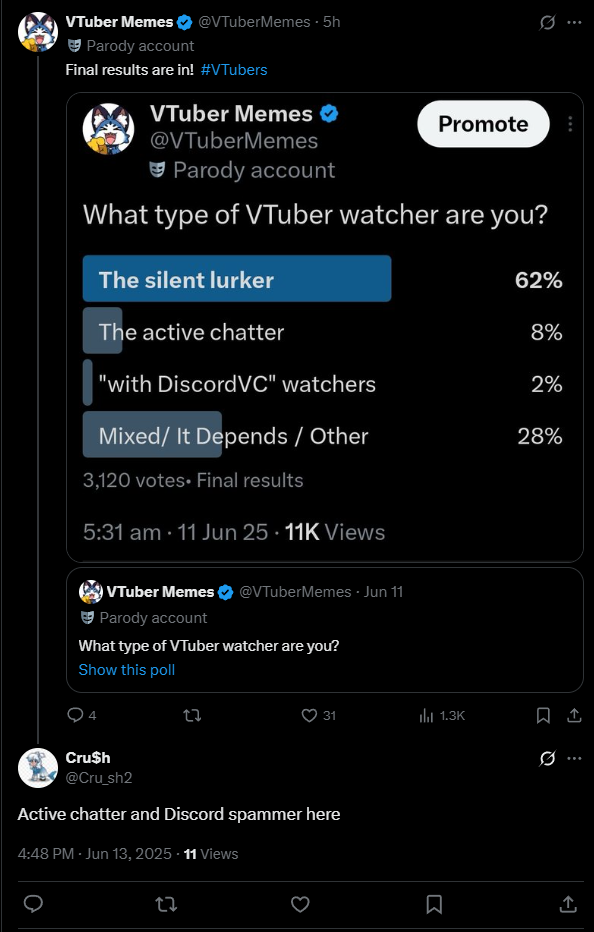
Task: Repost the VTuber Memes poll results tweet
Action: tap(192, 716)
